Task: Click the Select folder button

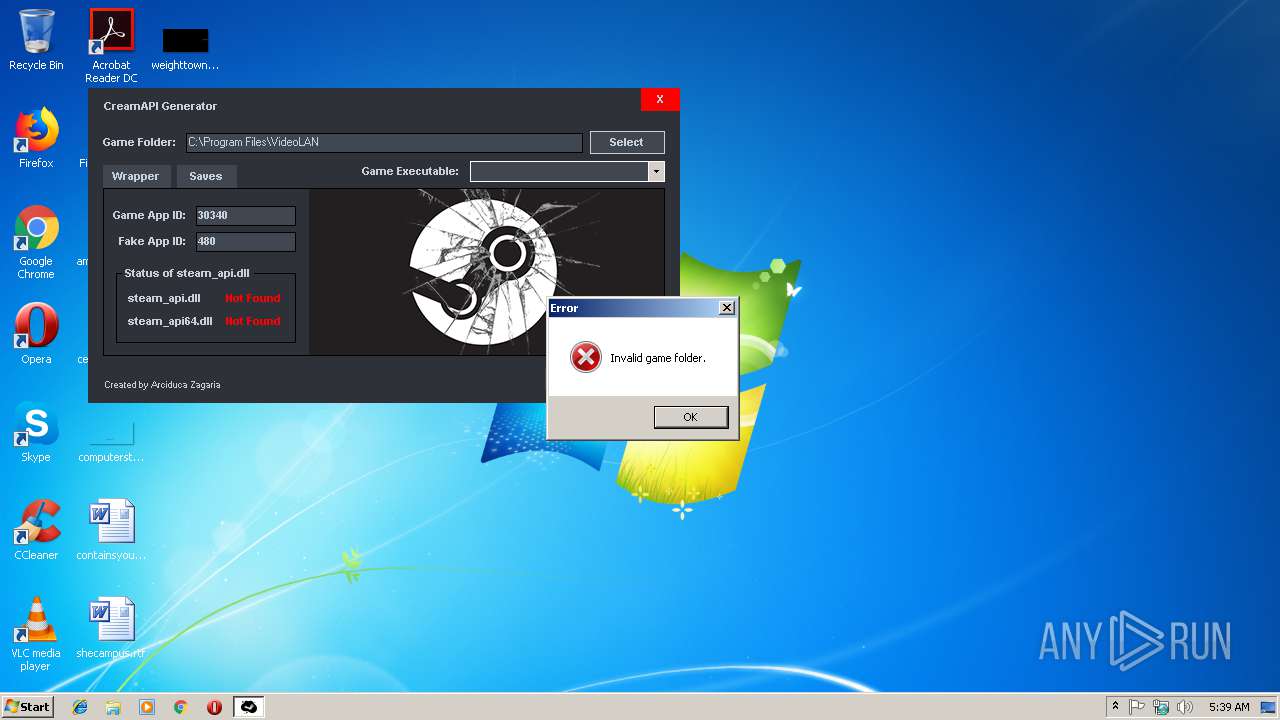Action: 627,142
